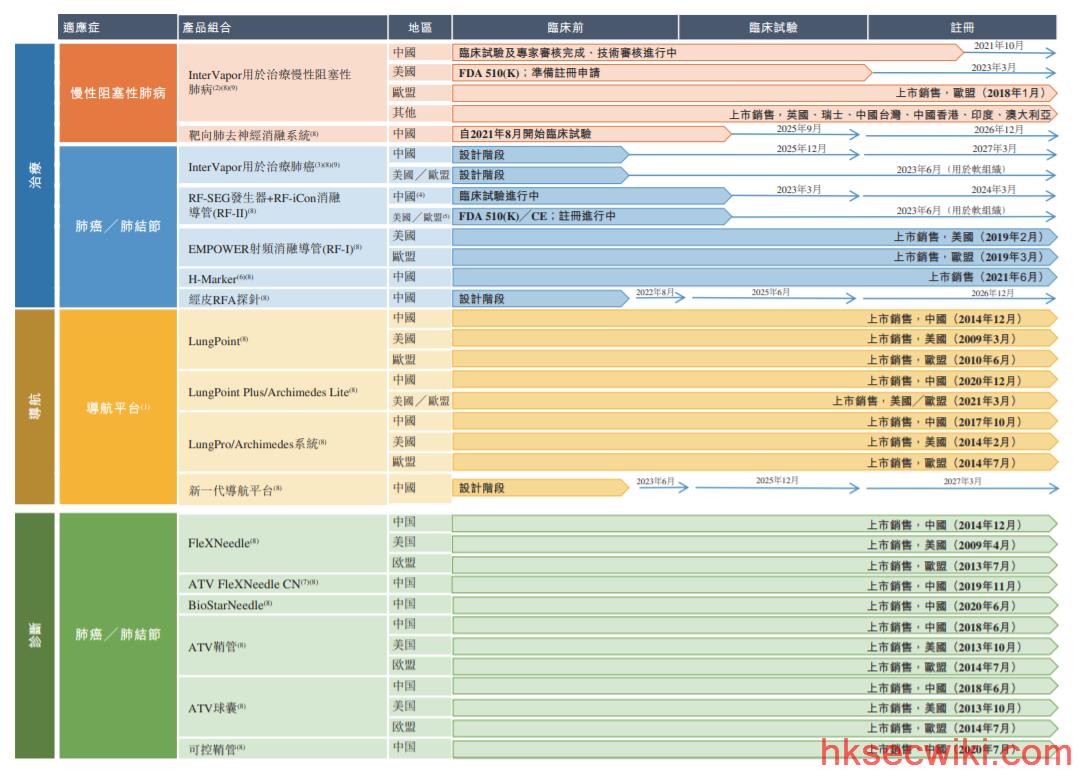The width and height of the screenshot is (1082, 776).
Task: Click the 2025年6月 date label
Action: point(771,292)
